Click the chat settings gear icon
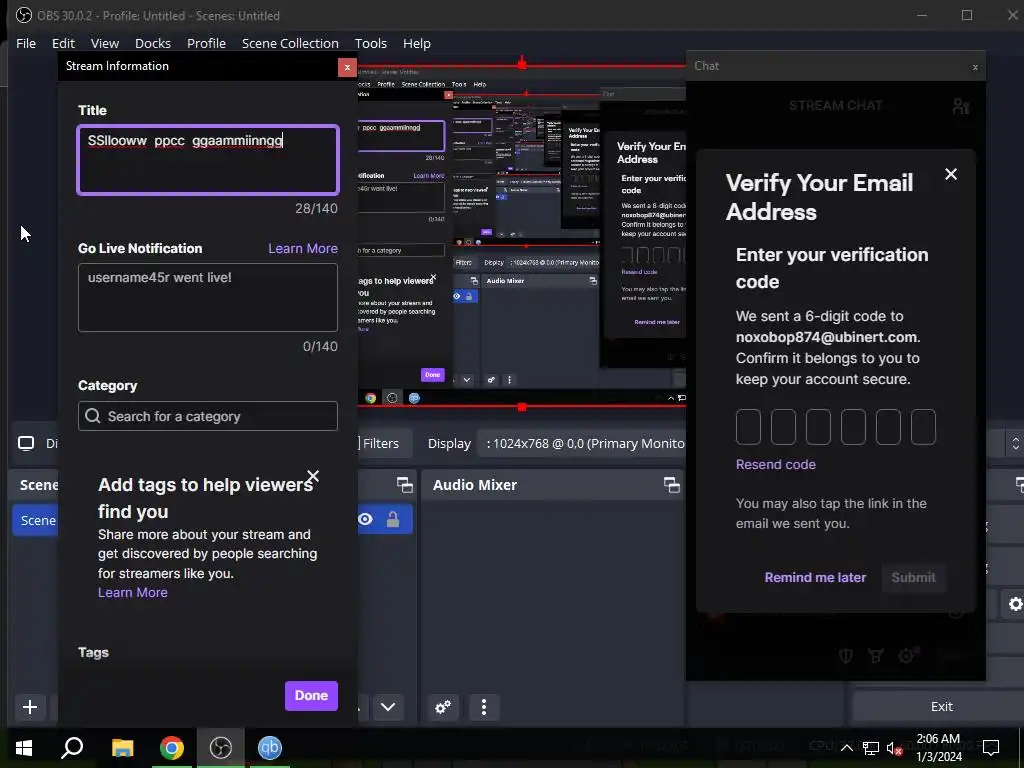 (907, 655)
